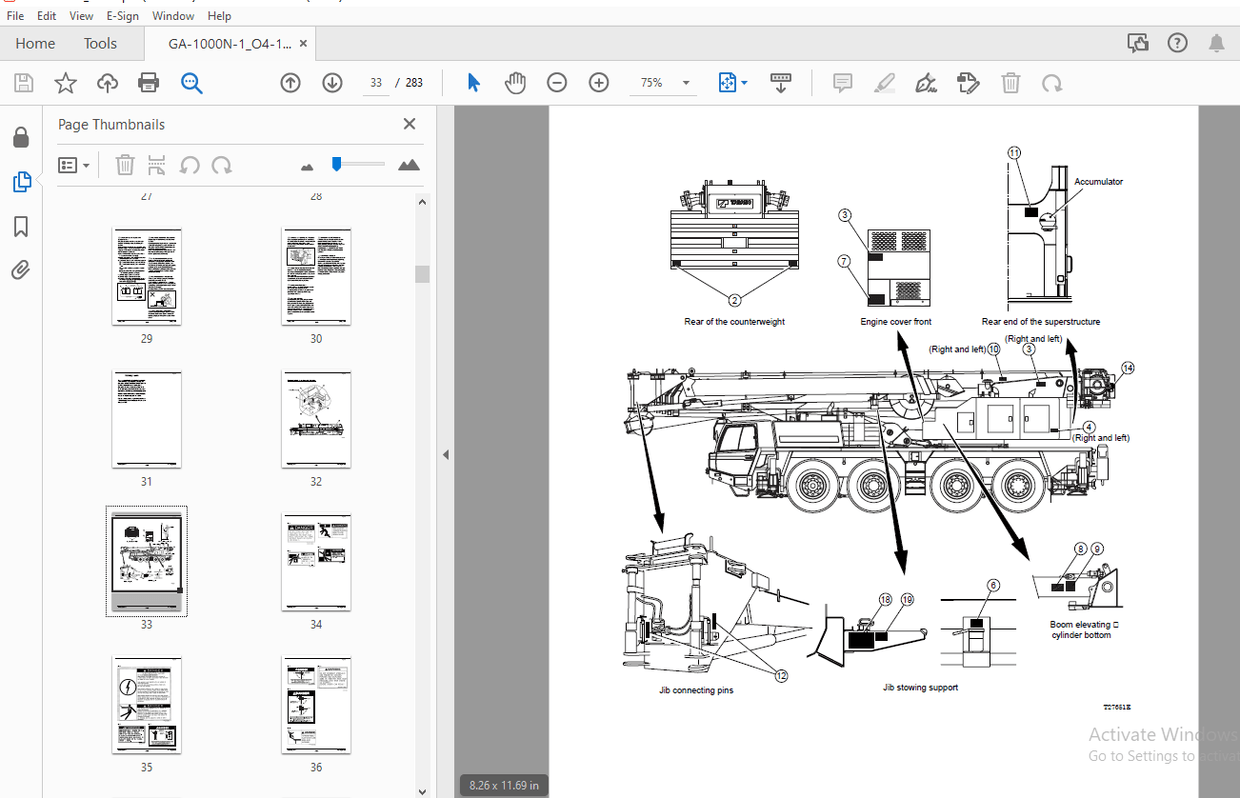Go to the next page

[332, 83]
